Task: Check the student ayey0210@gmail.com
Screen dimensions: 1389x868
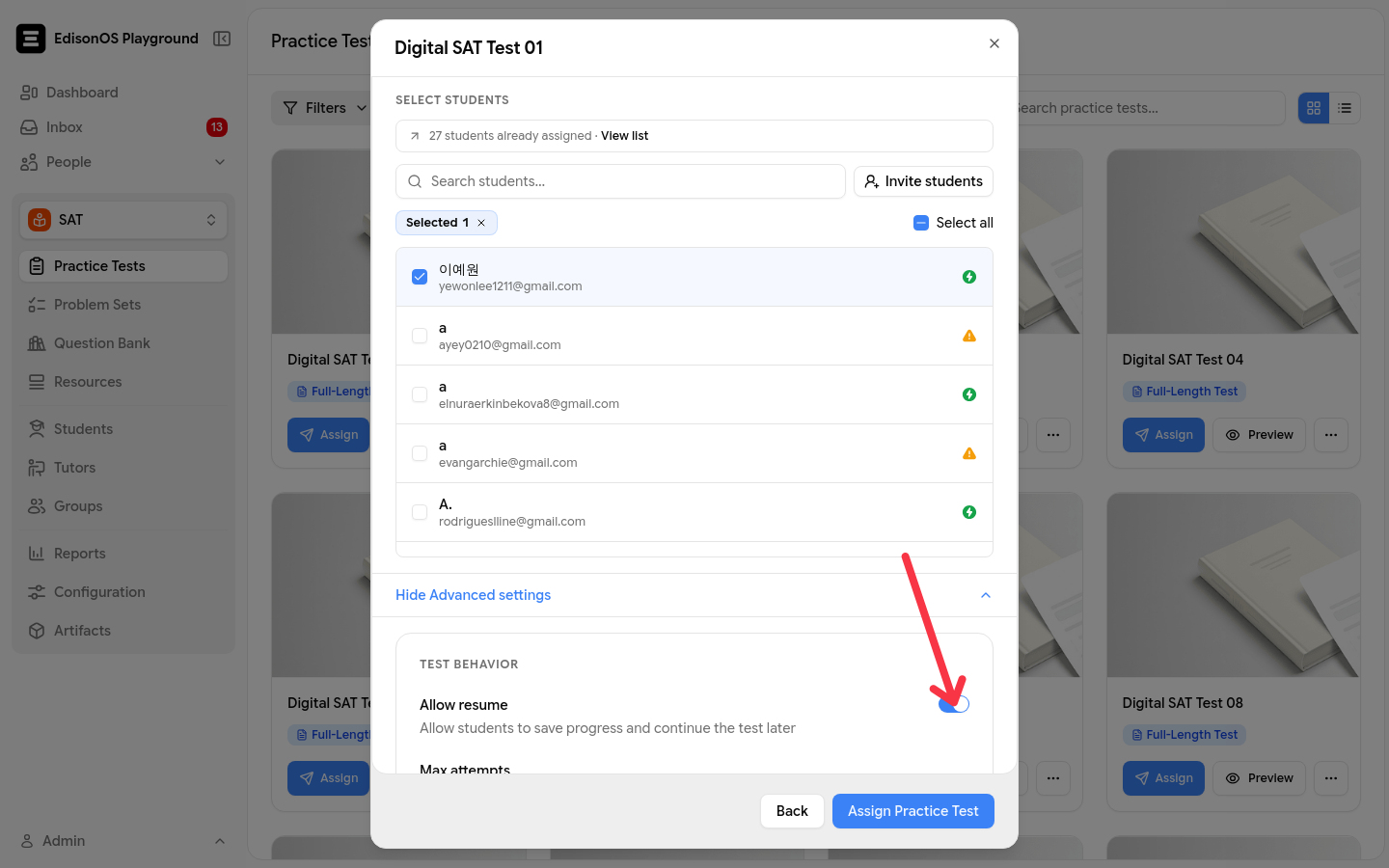Action: click(x=420, y=336)
